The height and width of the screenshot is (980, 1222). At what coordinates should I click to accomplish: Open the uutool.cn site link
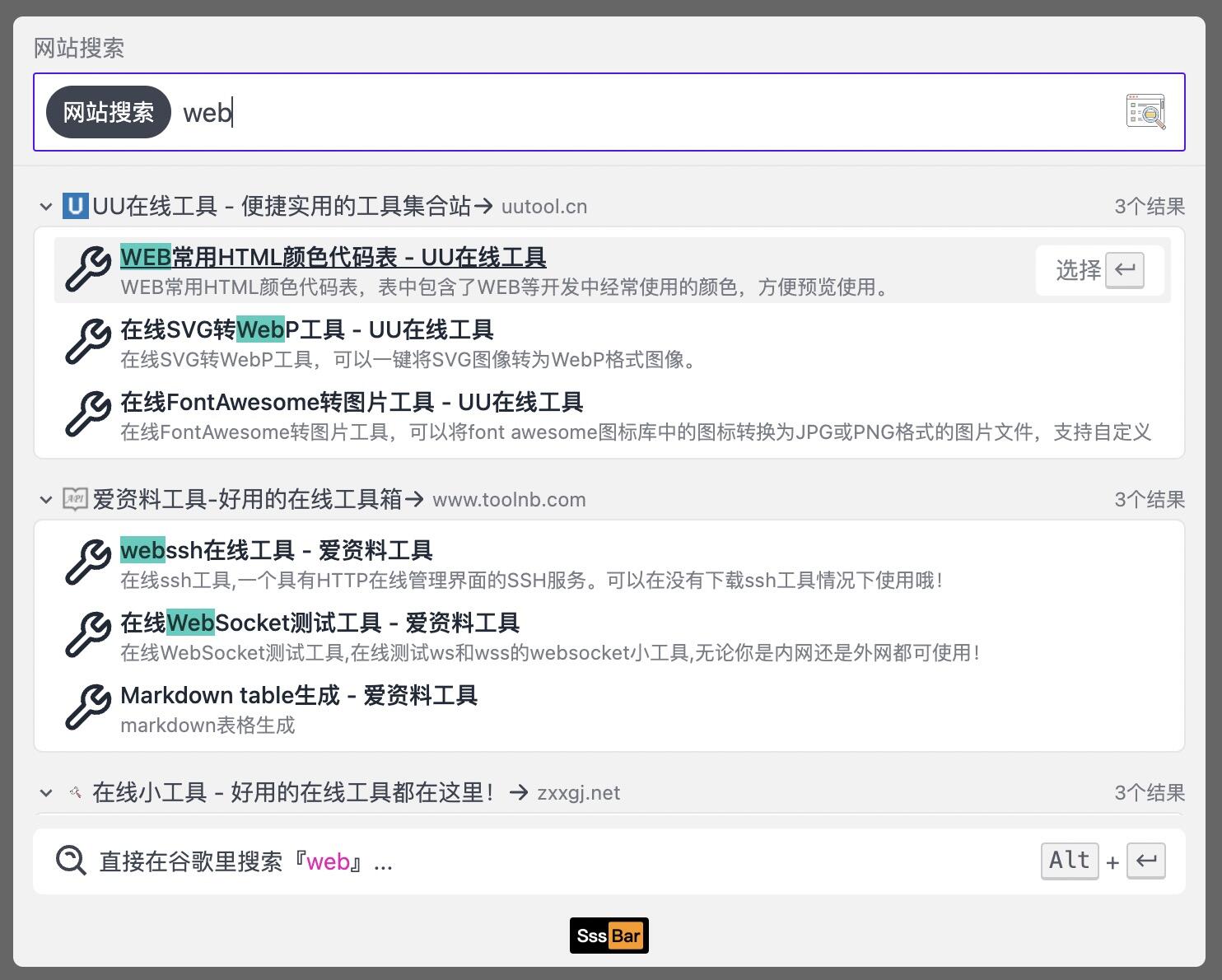(543, 207)
